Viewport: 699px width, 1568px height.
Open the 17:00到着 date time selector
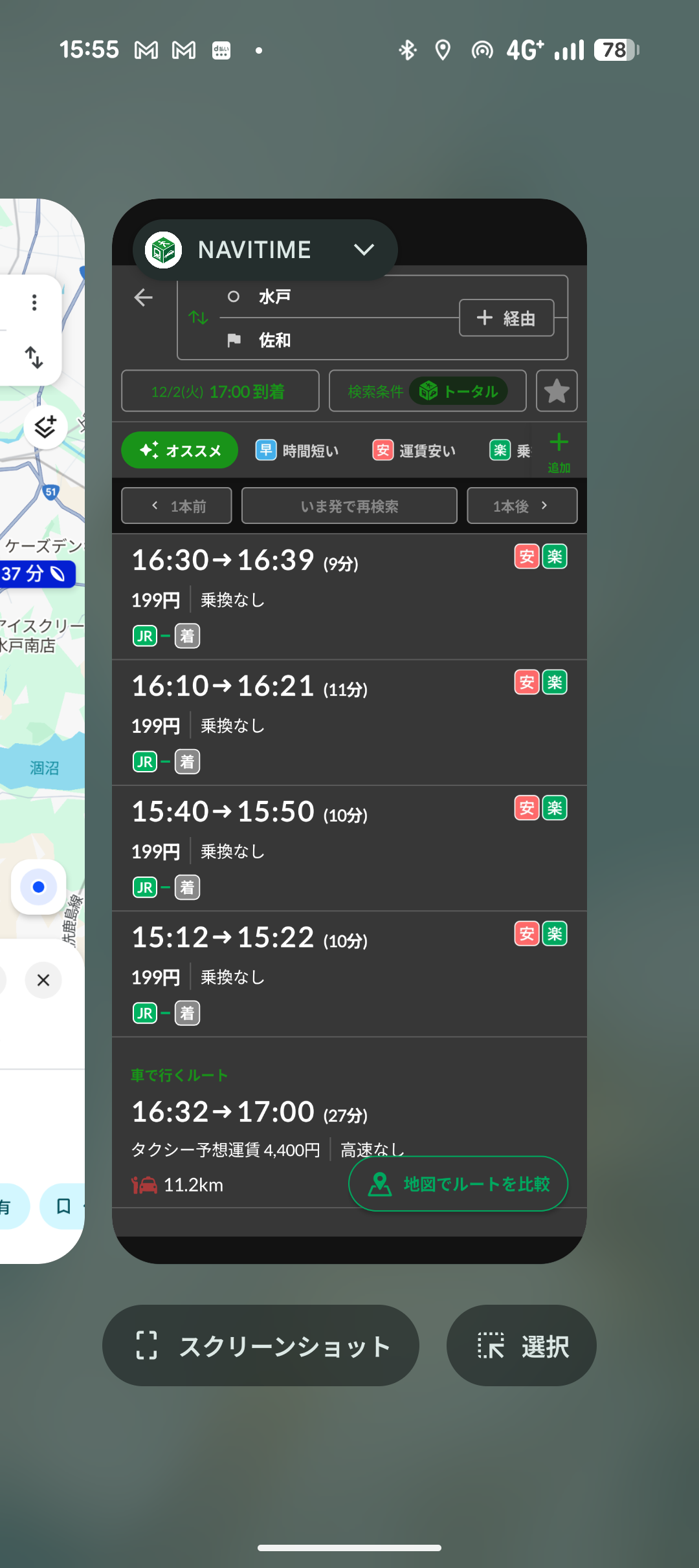pyautogui.click(x=220, y=391)
